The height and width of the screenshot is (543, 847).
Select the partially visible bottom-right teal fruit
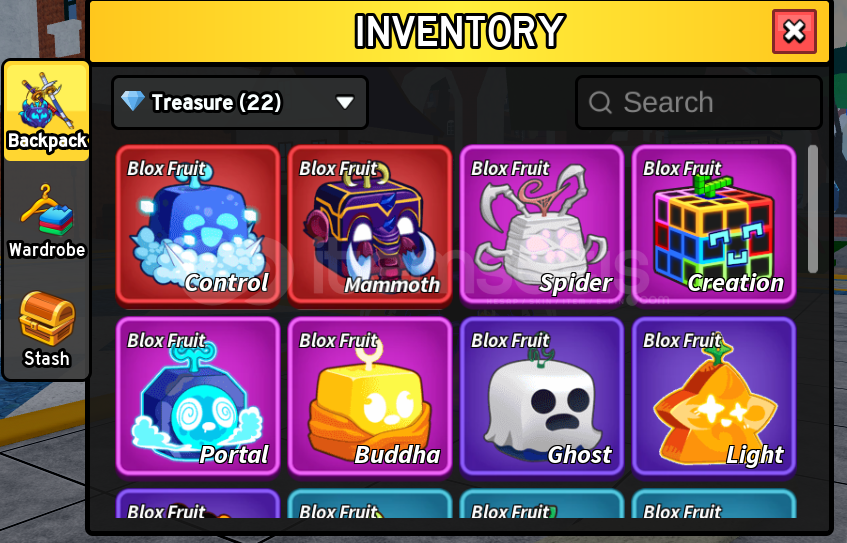pos(714,504)
